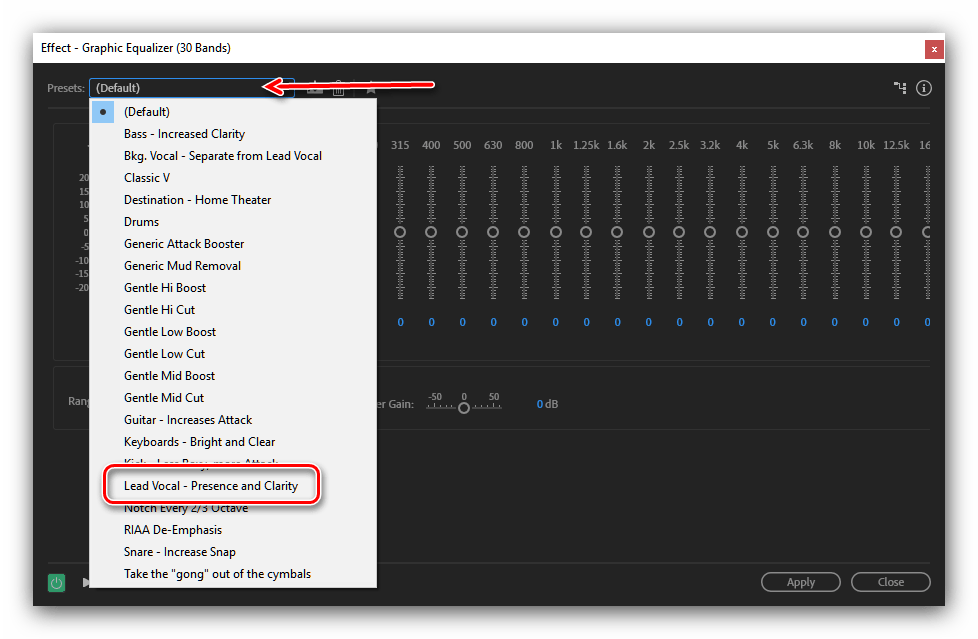Click the 12.5k band slider knob
The width and height of the screenshot is (978, 639).
[x=896, y=232]
